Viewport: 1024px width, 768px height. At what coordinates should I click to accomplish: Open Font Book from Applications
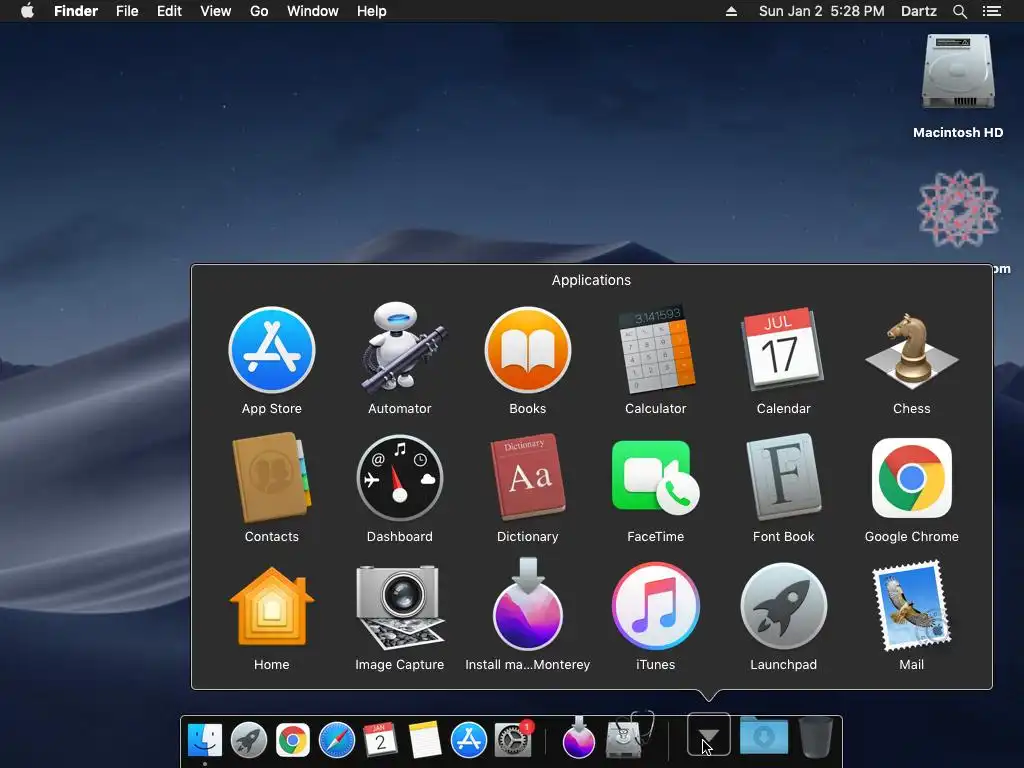[x=783, y=477]
